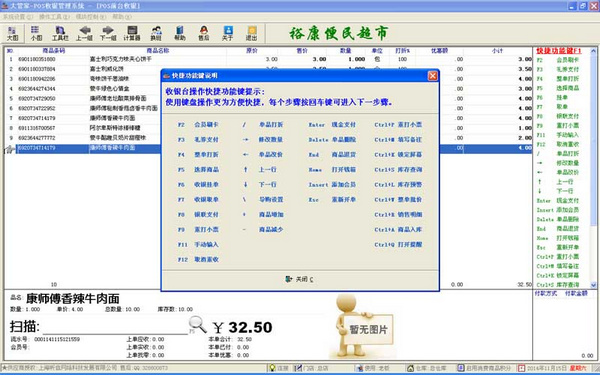The width and height of the screenshot is (600, 375).
Task: Click the 门店 store status bar icon
Action: (x=298, y=368)
